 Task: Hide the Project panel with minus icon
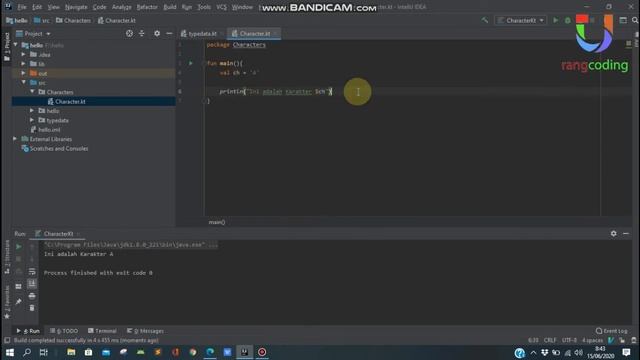click(x=169, y=33)
